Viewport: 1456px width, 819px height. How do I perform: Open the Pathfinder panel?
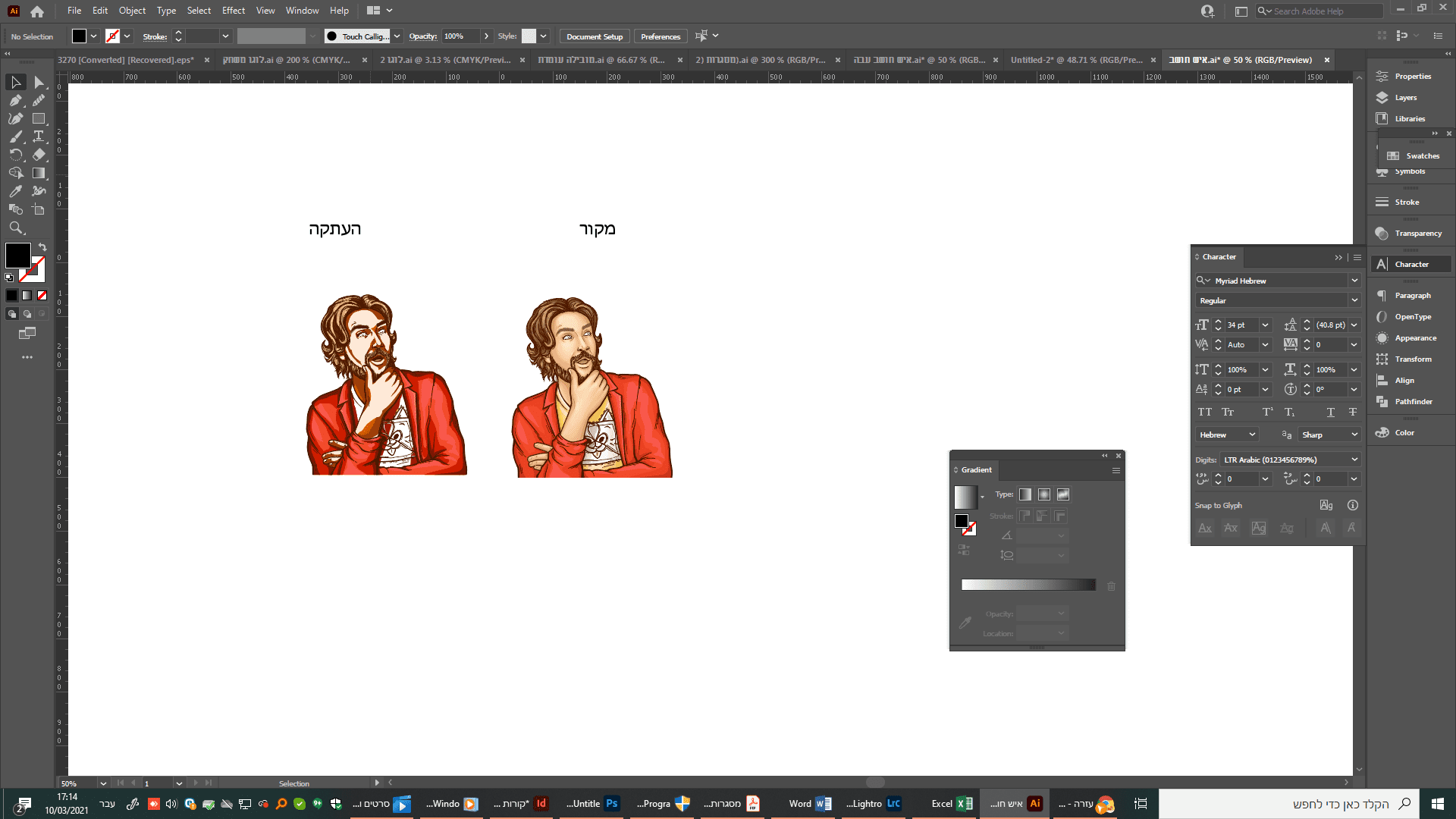(x=1413, y=402)
